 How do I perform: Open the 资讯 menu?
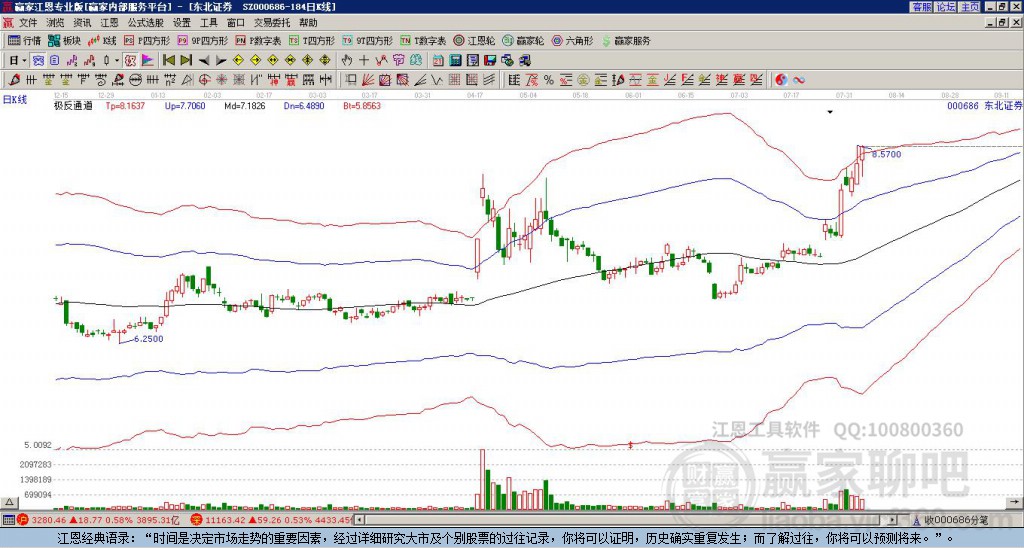click(x=82, y=23)
